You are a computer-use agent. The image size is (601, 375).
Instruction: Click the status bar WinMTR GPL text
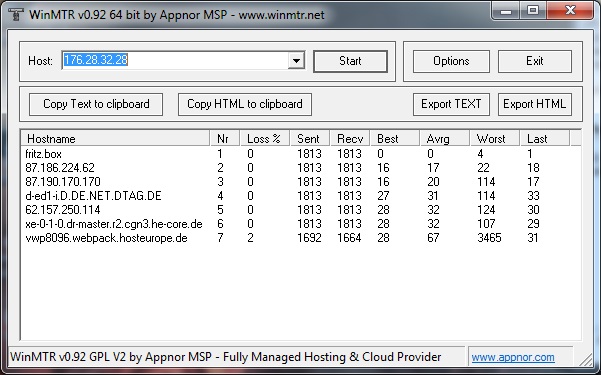click(x=225, y=357)
